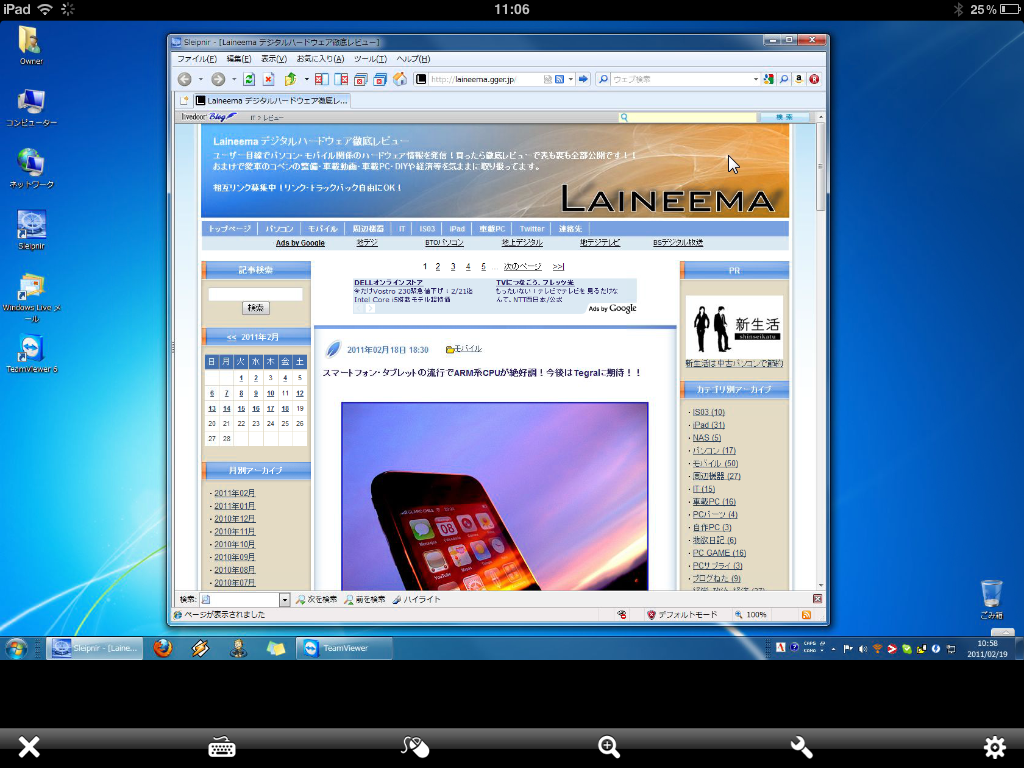The width and height of the screenshot is (1024, 768).
Task: Click the iPad tab in site navigation
Action: (x=456, y=229)
